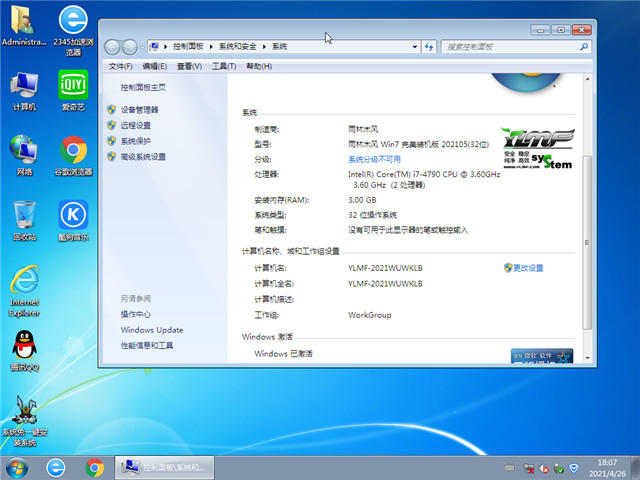Click the vertical scrollbar thumb

click(587, 242)
